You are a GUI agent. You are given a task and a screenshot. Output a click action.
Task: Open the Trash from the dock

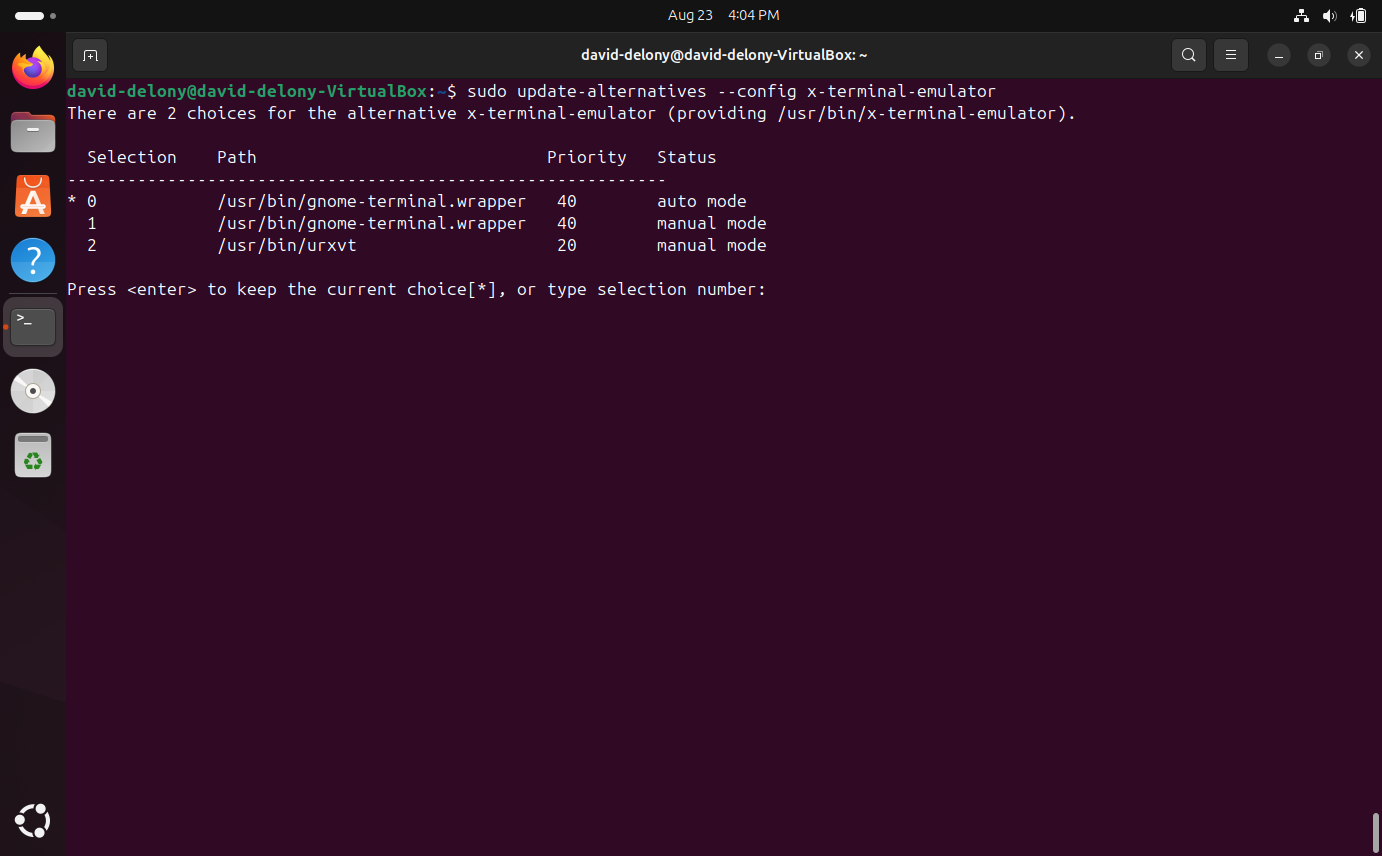(33, 455)
